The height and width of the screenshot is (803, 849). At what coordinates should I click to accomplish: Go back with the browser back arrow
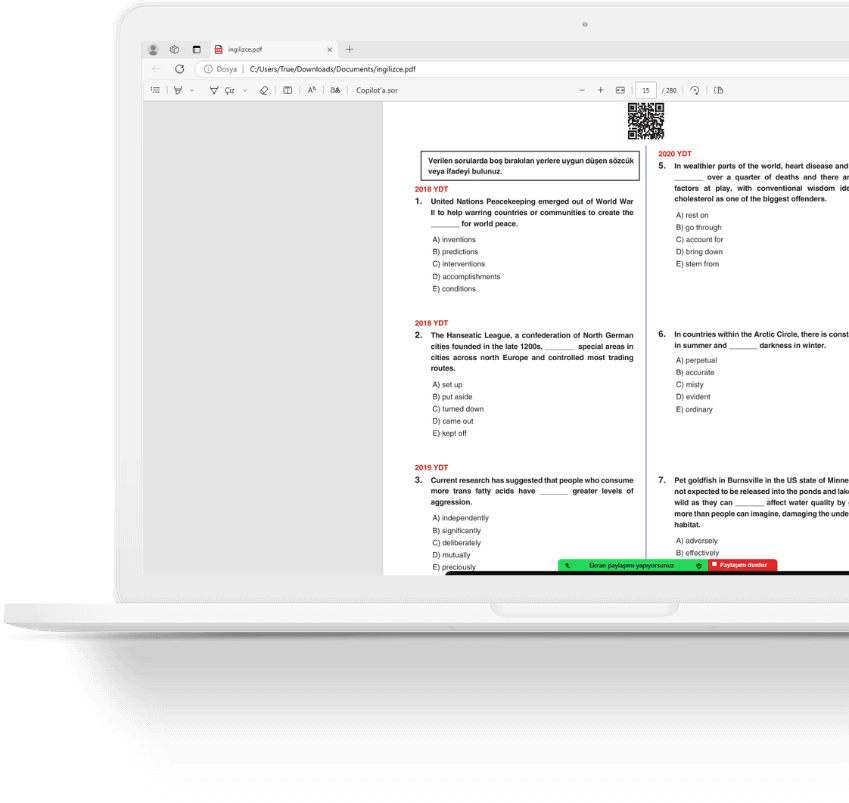(x=156, y=69)
